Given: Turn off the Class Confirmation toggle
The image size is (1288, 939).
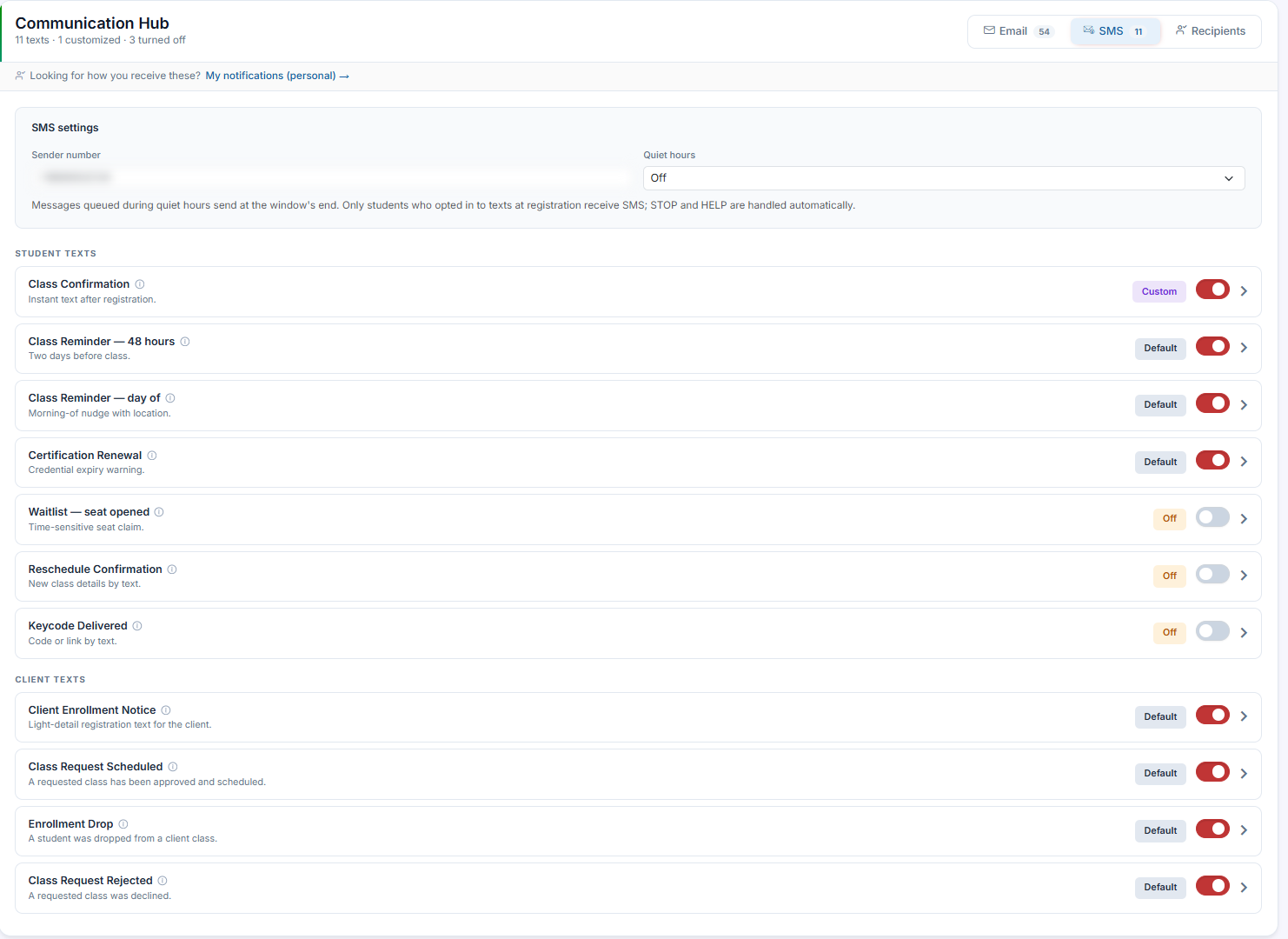Looking at the screenshot, I should tap(1212, 290).
